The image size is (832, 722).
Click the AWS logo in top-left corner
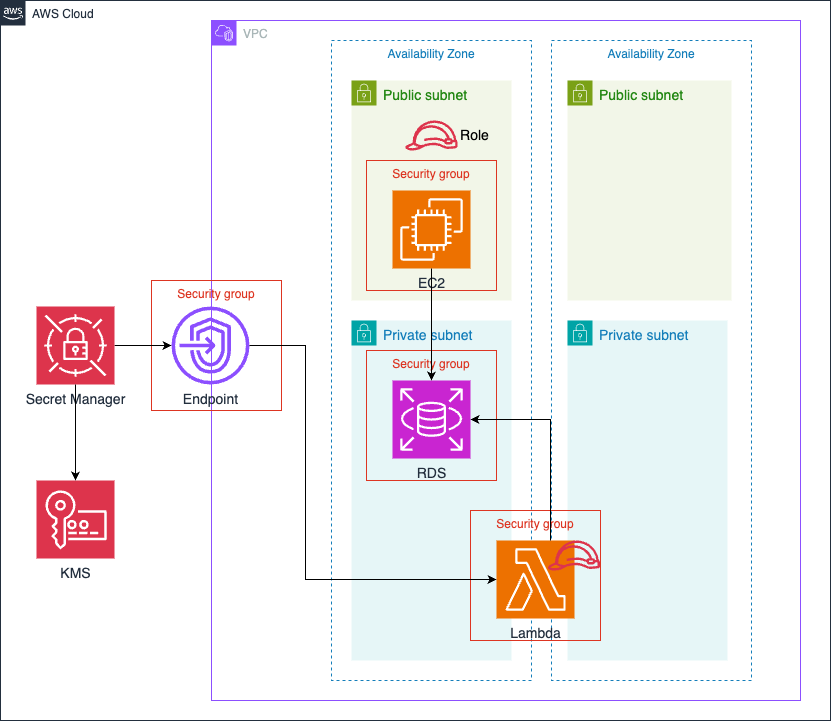(x=13, y=13)
